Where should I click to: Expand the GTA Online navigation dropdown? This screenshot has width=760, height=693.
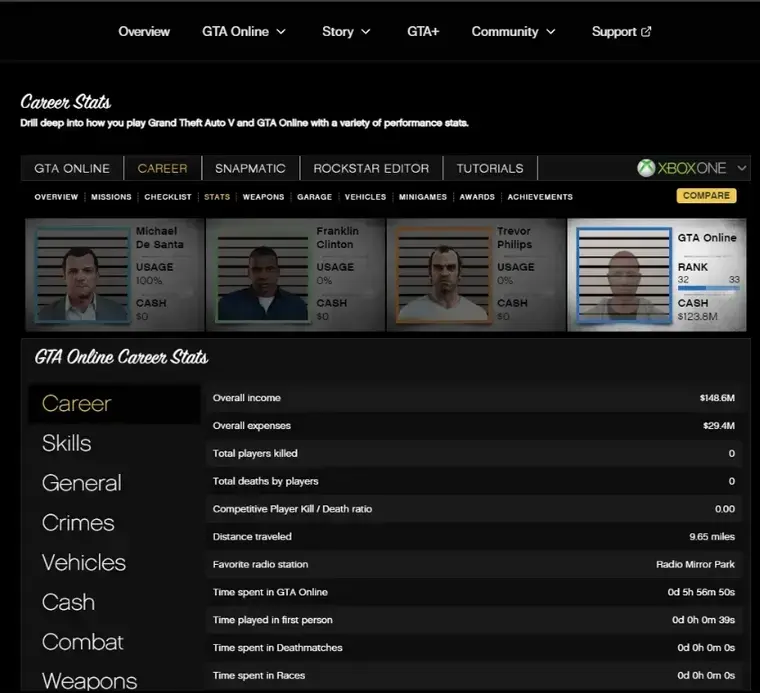pyautogui.click(x=281, y=32)
